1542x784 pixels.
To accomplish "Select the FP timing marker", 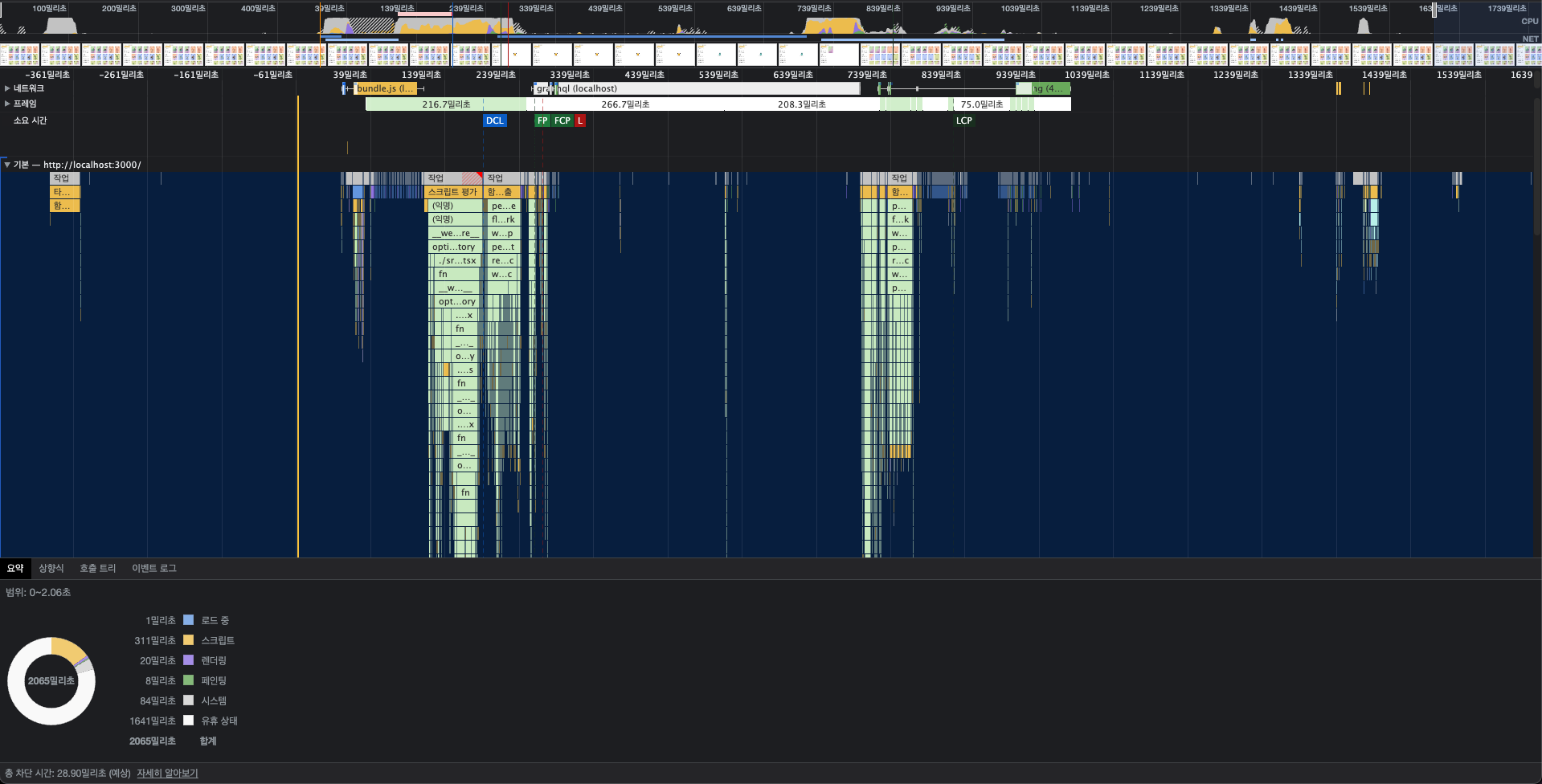I will 542,120.
